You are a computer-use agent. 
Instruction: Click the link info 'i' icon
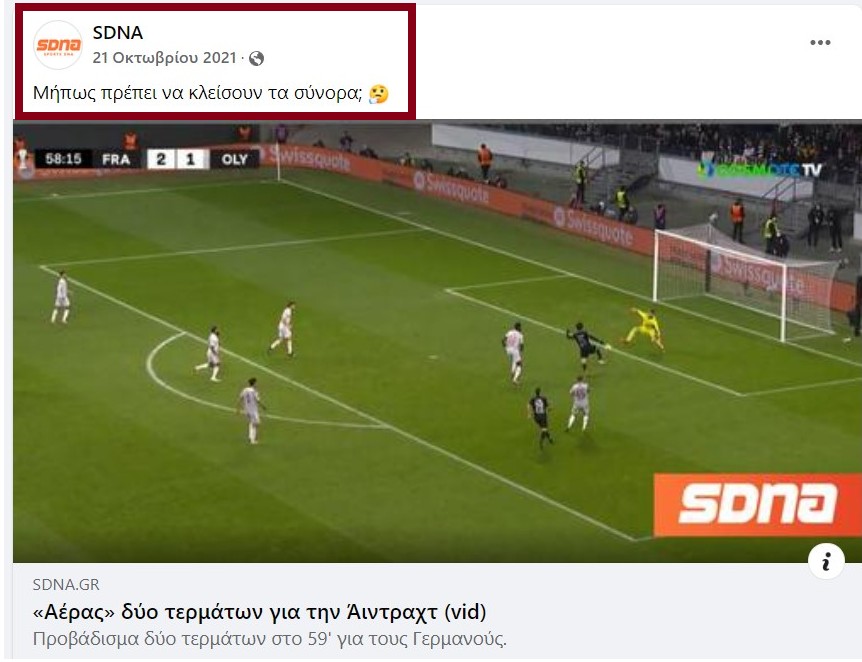click(826, 561)
